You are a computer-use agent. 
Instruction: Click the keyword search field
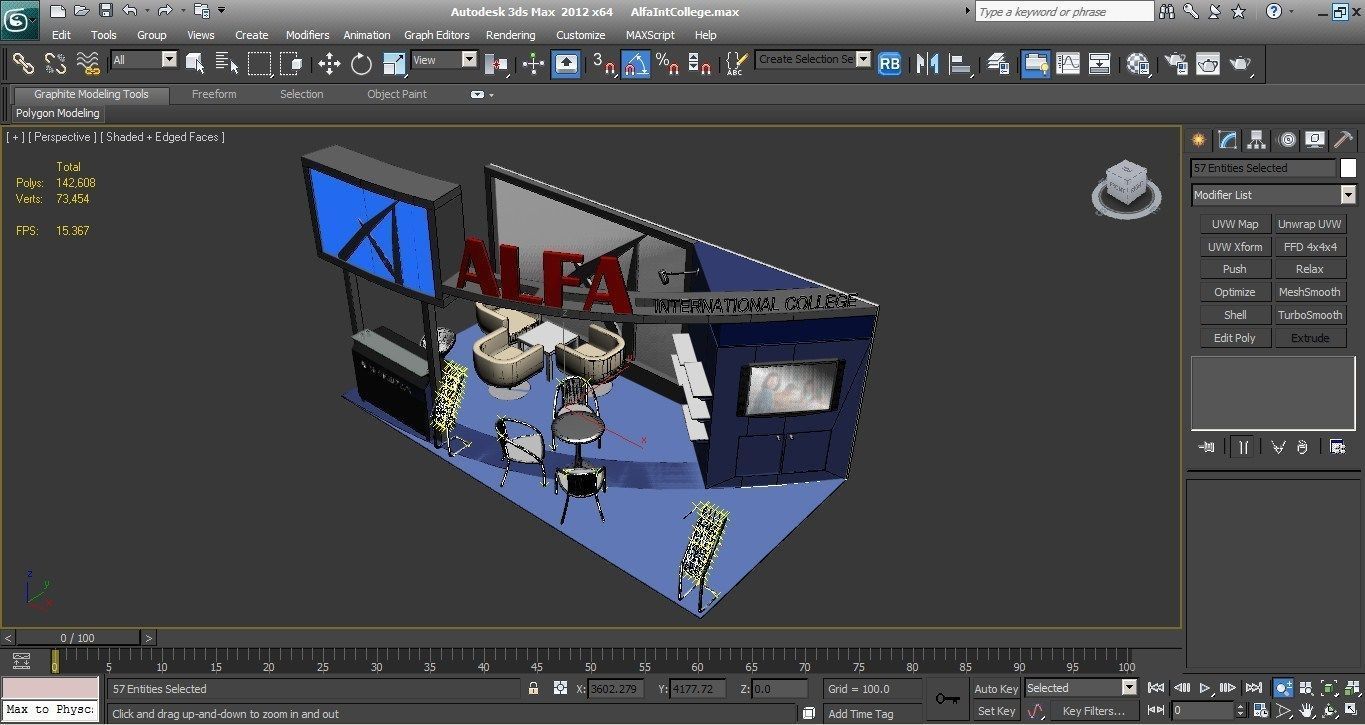tap(1064, 12)
